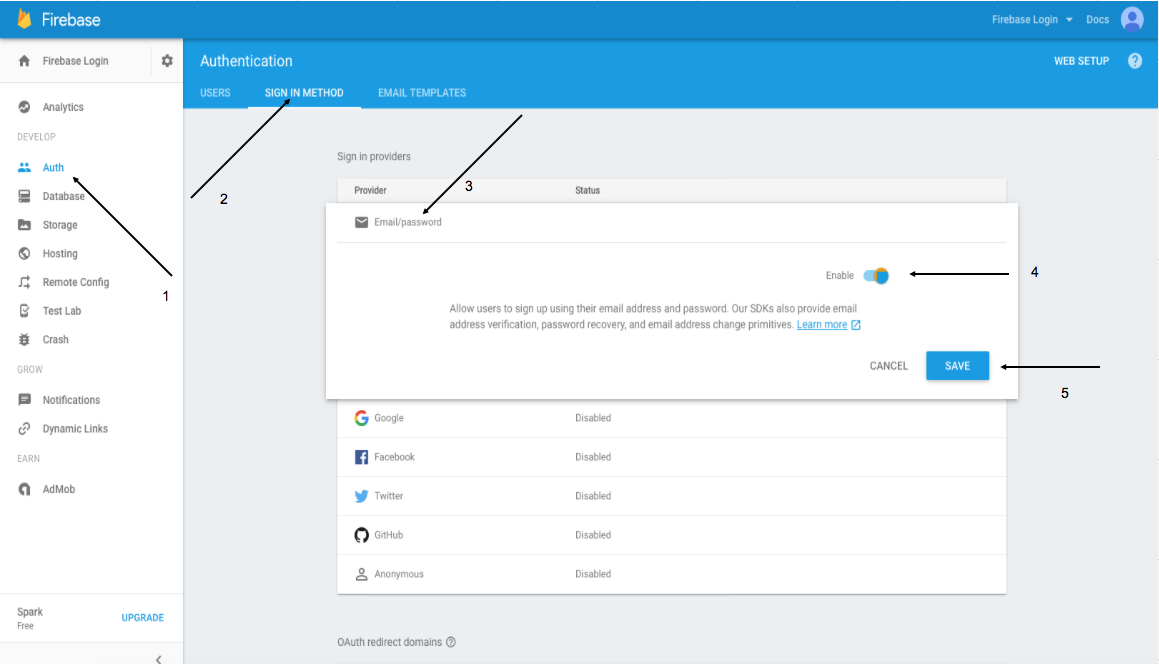Open the help question mark icon
Screen dimensions: 1159x664
pyautogui.click(x=1135, y=61)
